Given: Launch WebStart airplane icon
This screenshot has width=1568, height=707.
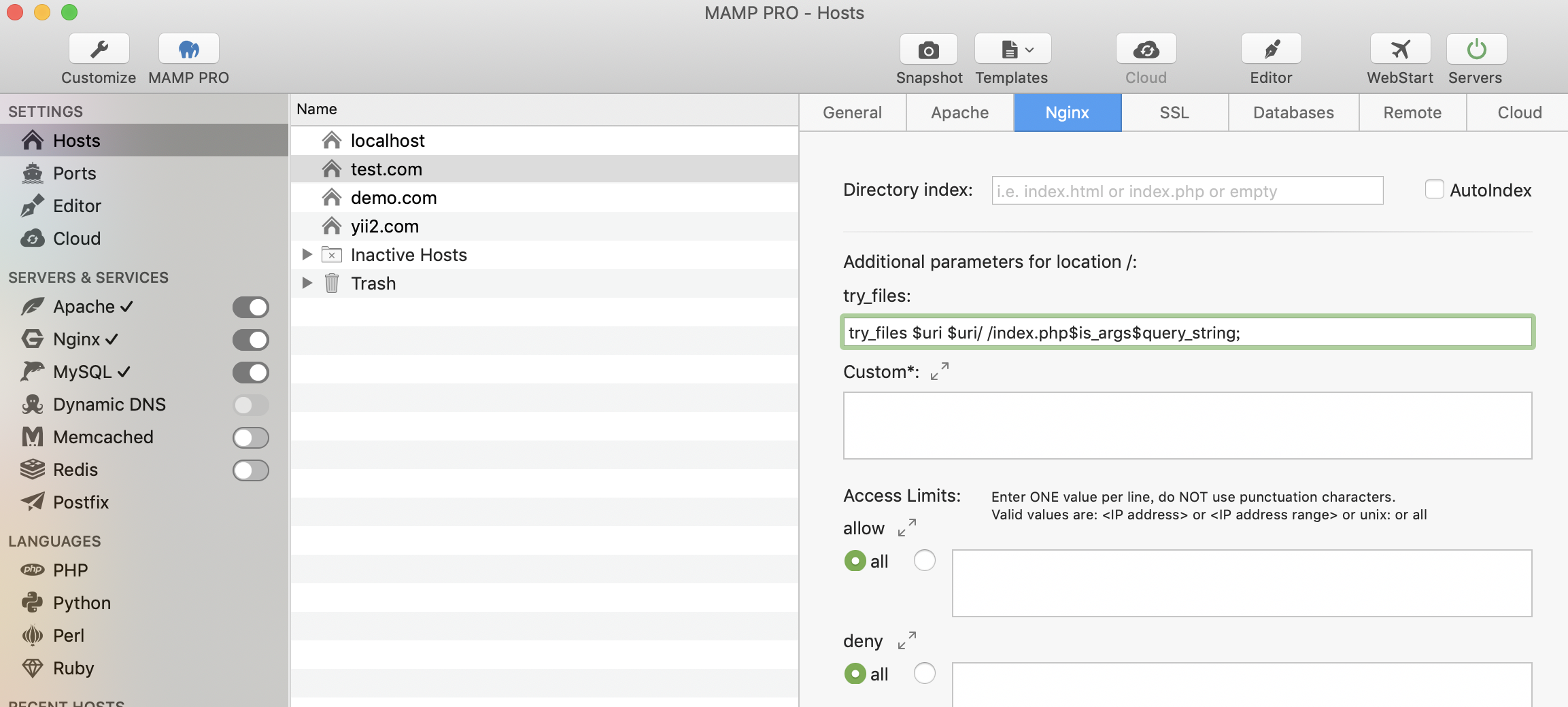Looking at the screenshot, I should (1400, 49).
